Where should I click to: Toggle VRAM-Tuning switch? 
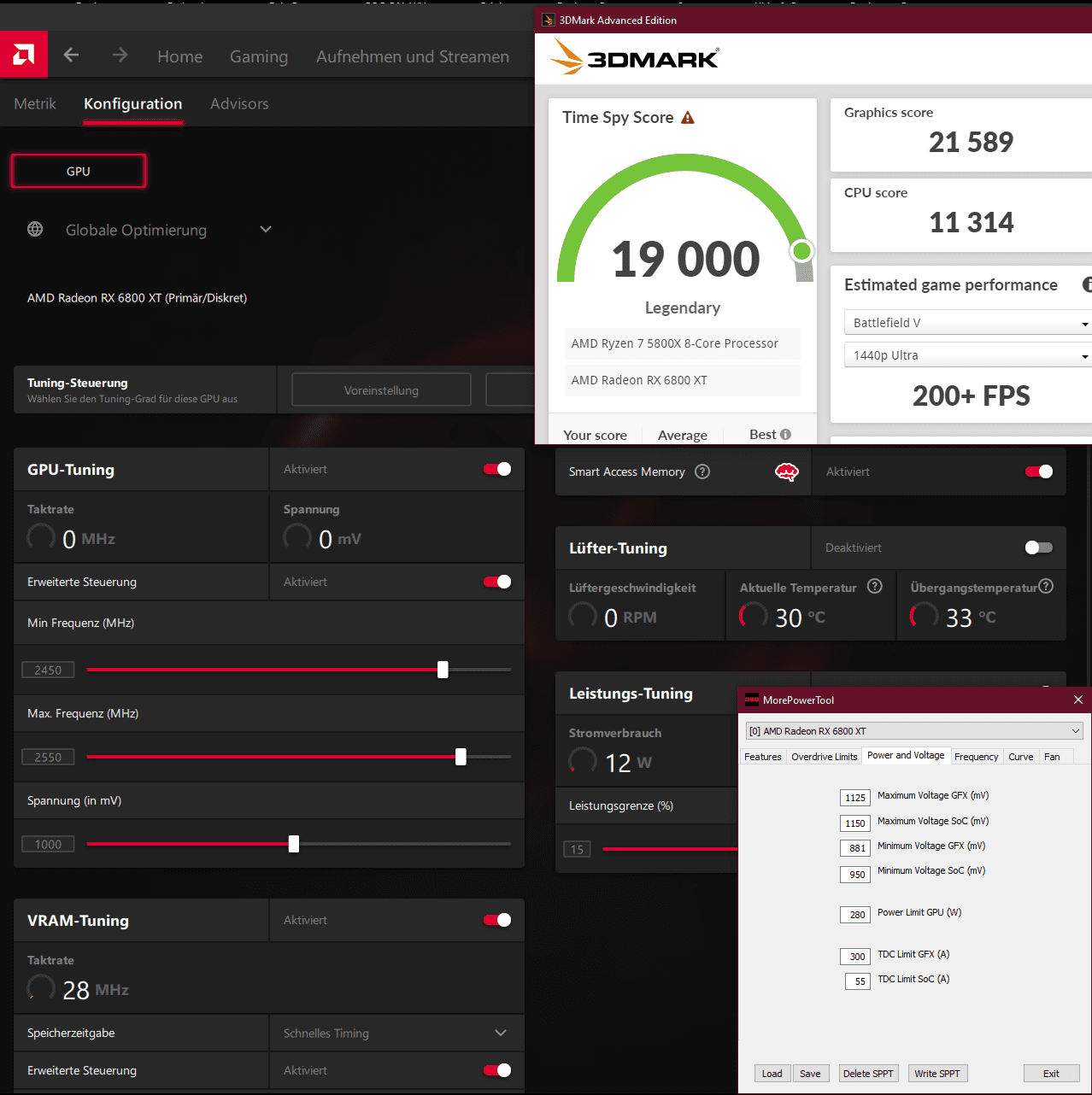click(x=497, y=920)
